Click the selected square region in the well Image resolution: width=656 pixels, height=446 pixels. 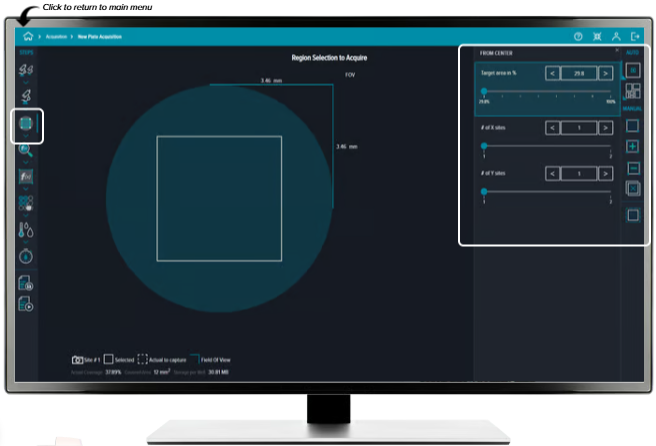pyautogui.click(x=219, y=199)
